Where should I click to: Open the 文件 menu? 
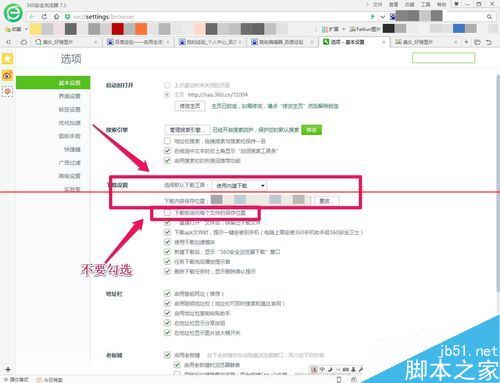[x=377, y=4]
